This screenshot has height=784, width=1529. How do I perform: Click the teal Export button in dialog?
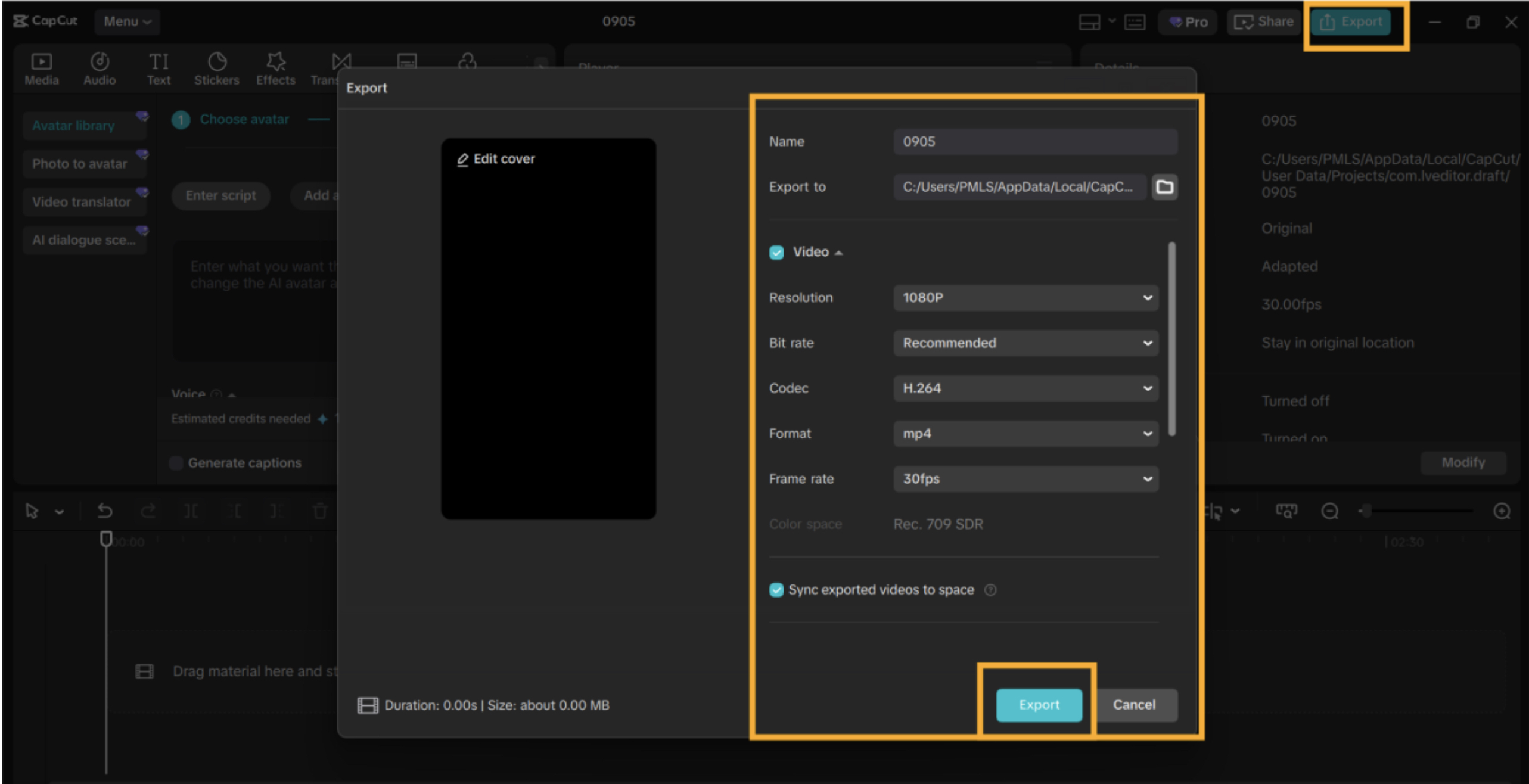point(1039,705)
